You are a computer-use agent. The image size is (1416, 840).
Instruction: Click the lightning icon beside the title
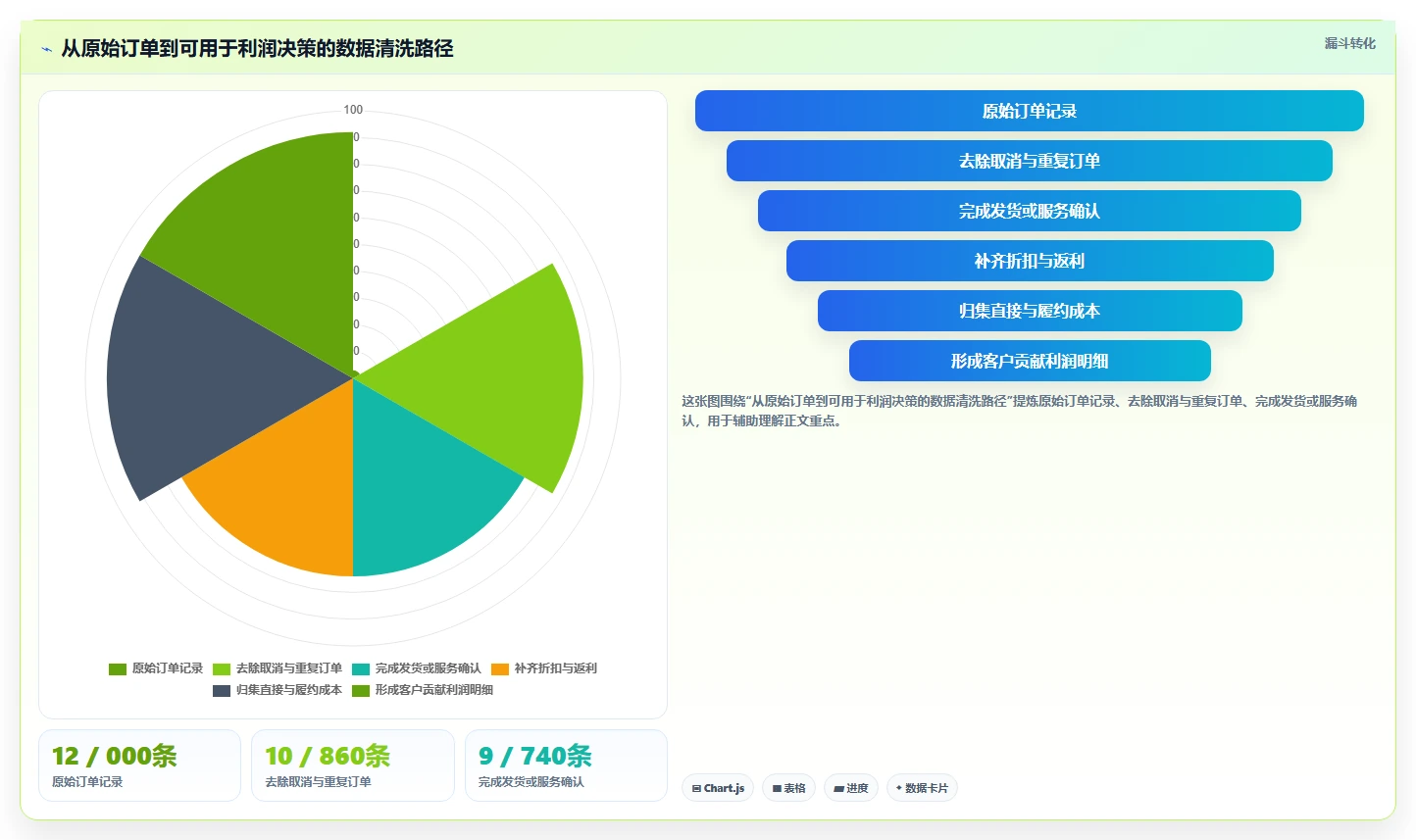pos(46,49)
